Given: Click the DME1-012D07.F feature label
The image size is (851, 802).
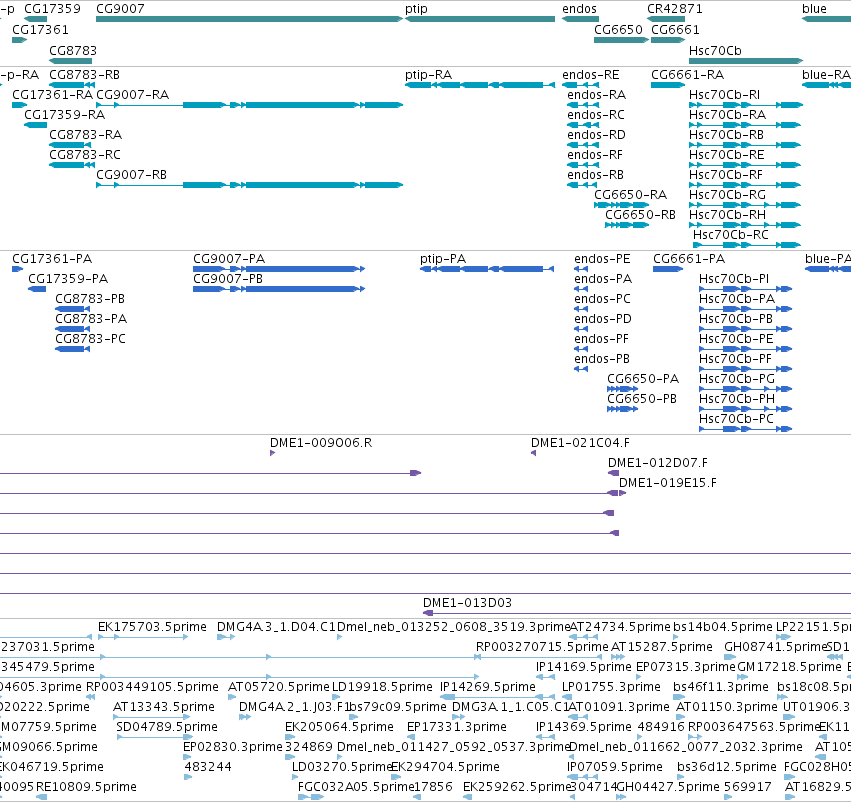Looking at the screenshot, I should (x=657, y=462).
